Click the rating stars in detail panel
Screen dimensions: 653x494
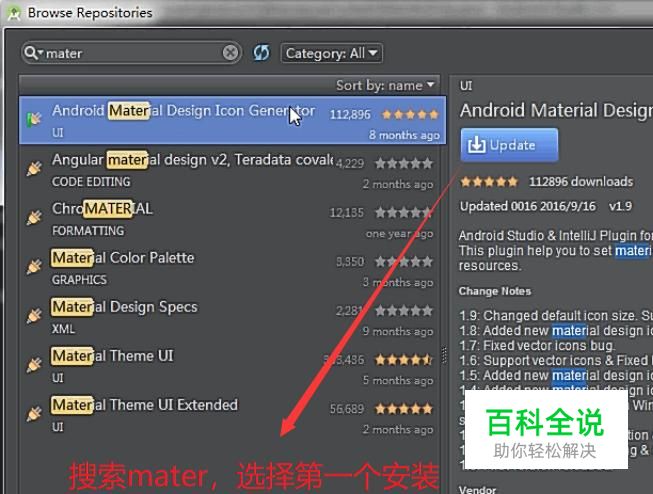[x=489, y=182]
